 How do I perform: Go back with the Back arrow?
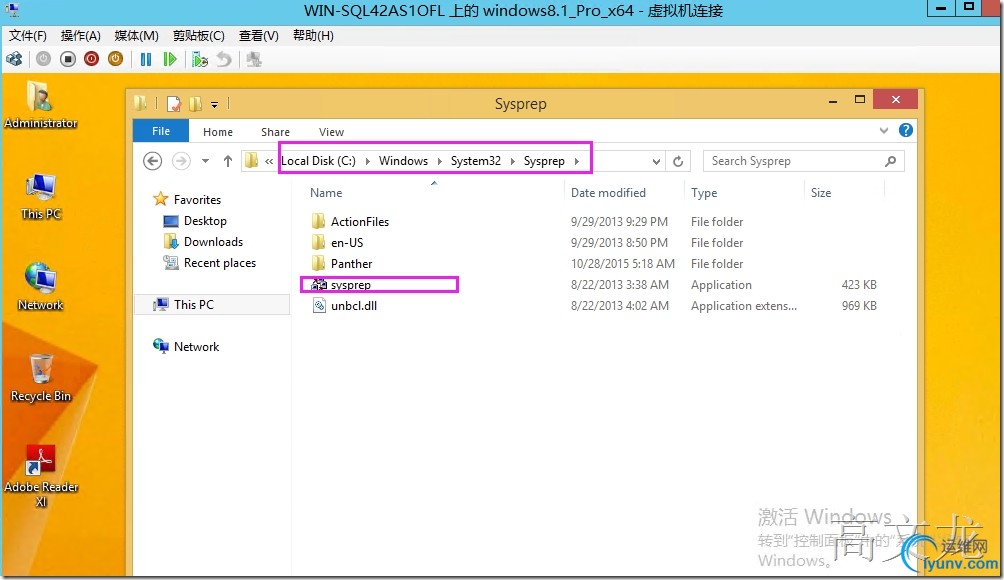click(152, 161)
